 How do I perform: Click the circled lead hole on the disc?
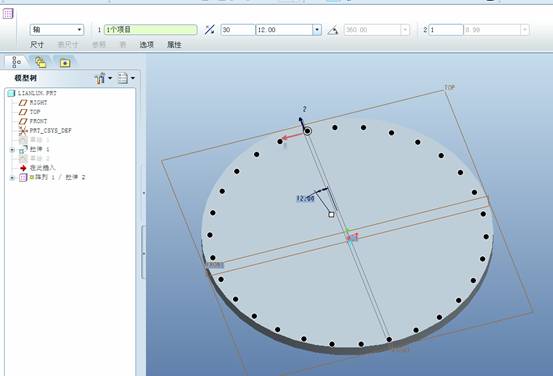308,131
